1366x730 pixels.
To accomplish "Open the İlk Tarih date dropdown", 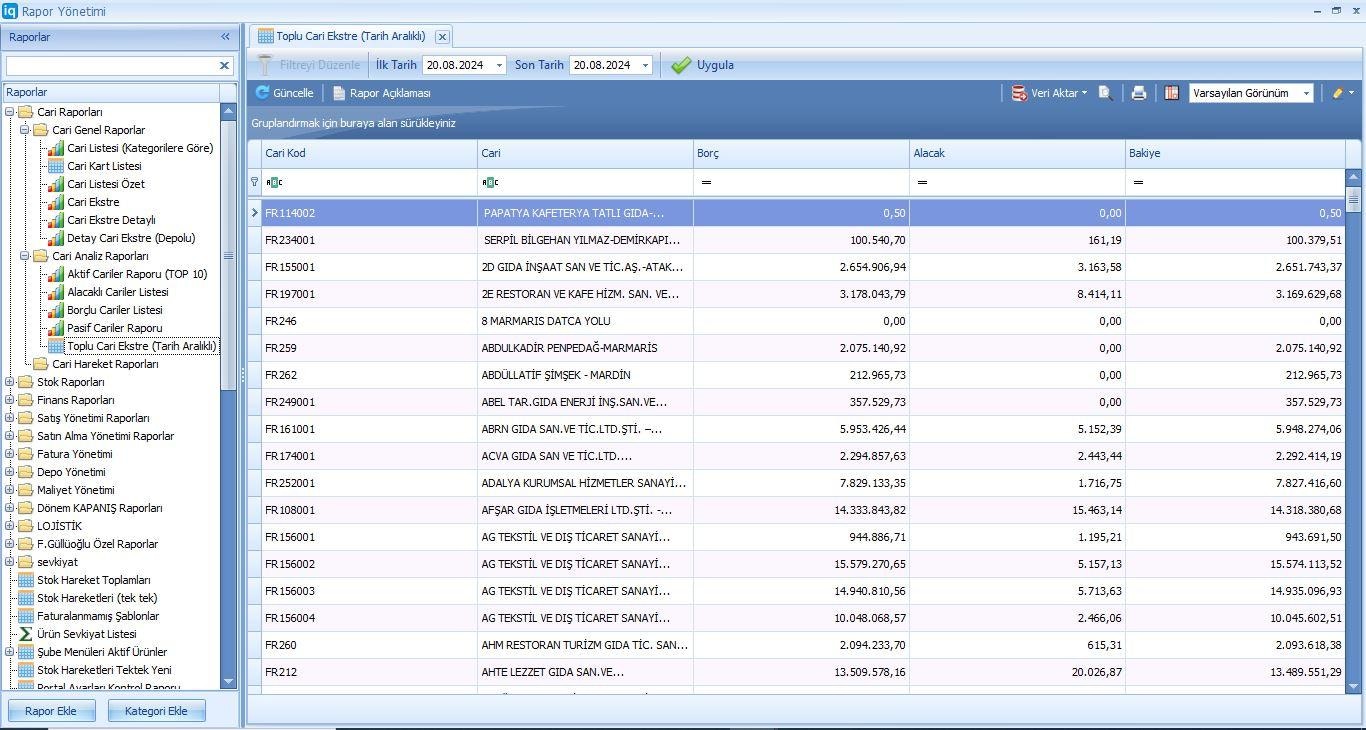I will coord(499,65).
